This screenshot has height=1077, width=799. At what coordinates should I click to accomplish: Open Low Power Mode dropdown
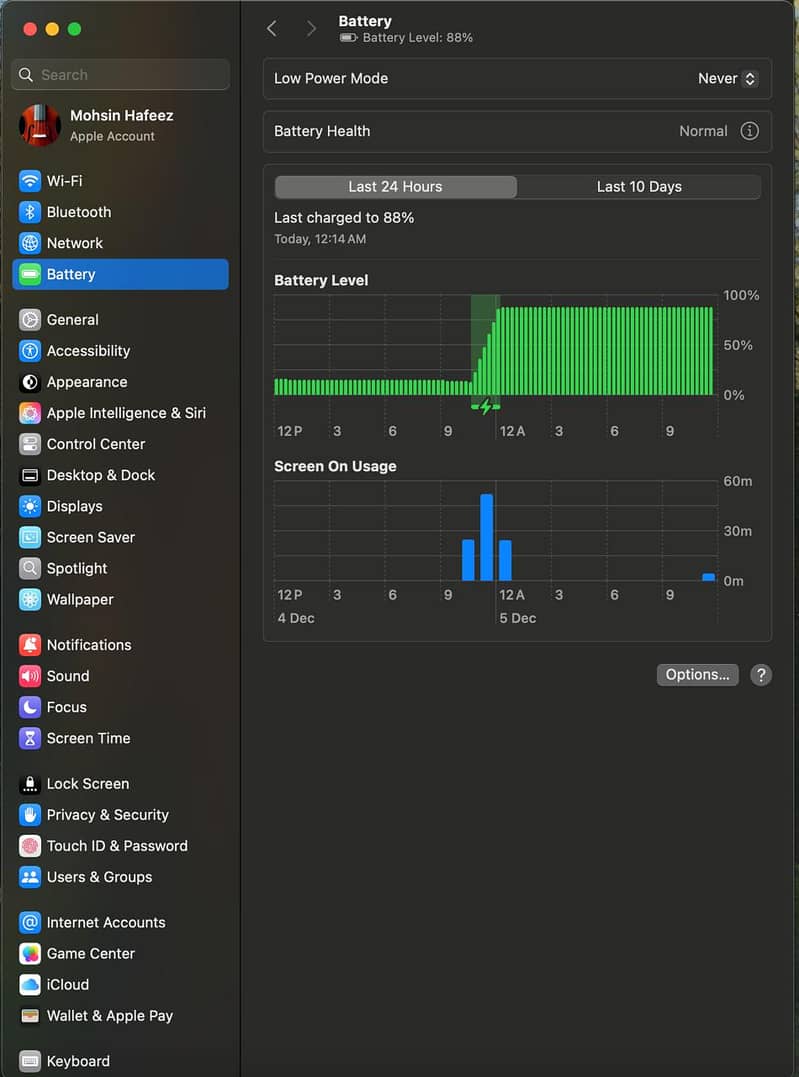click(728, 79)
